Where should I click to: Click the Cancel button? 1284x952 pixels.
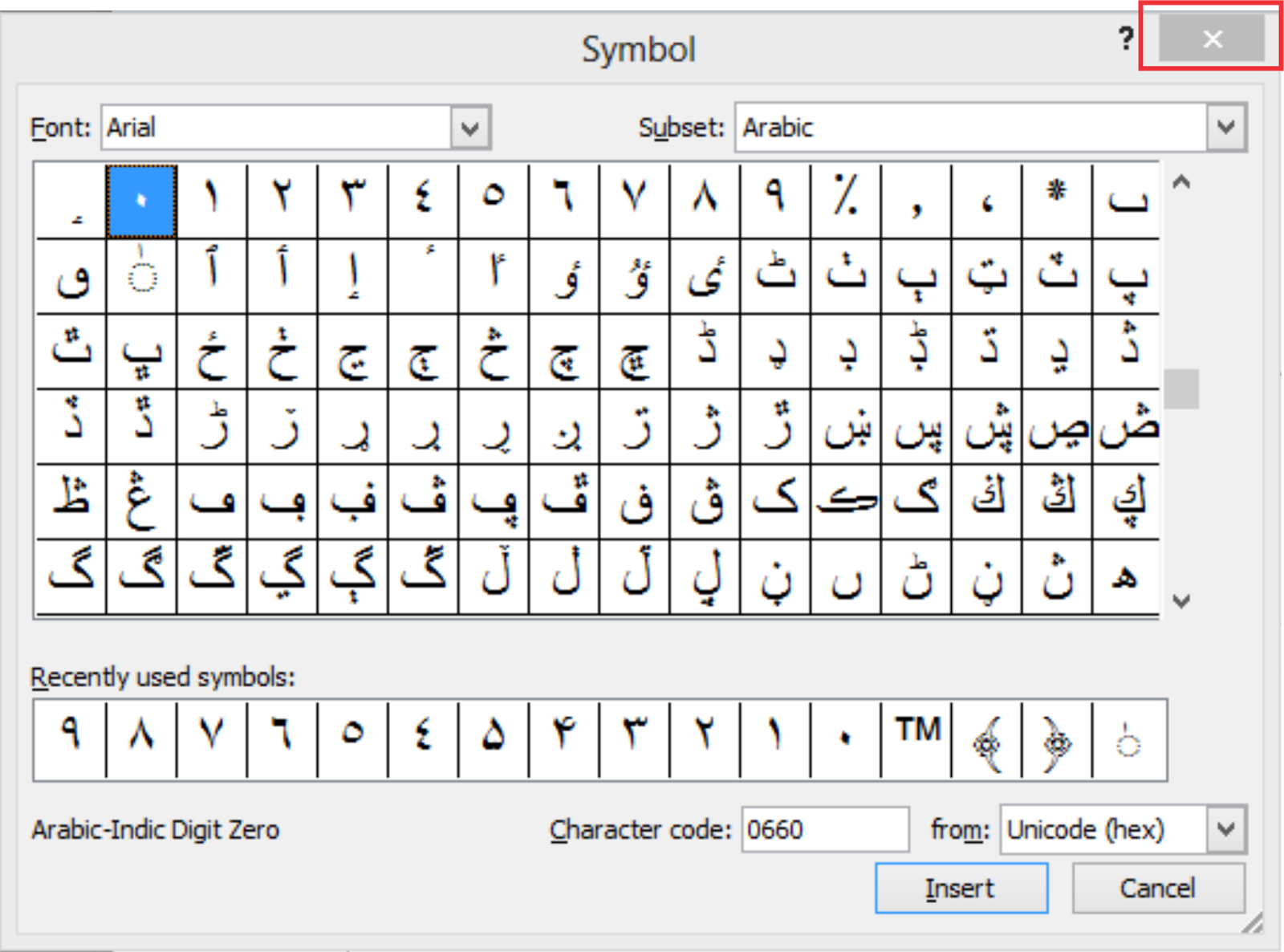click(1158, 888)
